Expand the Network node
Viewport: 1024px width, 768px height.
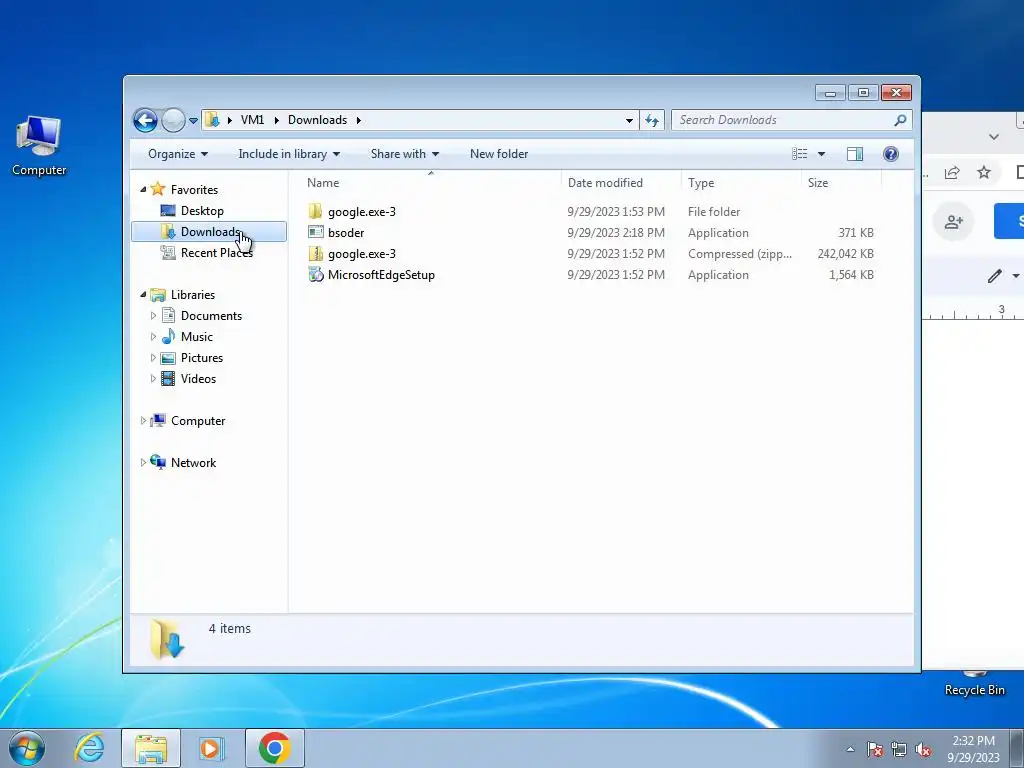[144, 463]
